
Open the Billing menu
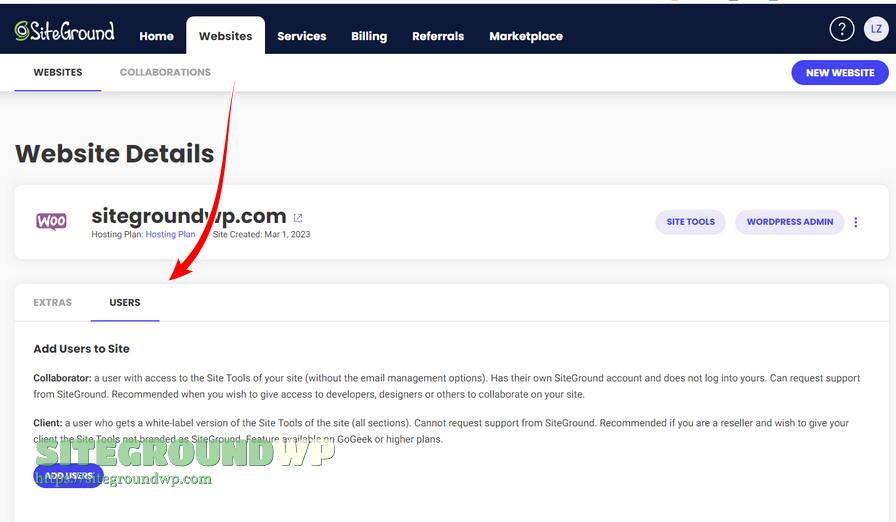pos(369,36)
